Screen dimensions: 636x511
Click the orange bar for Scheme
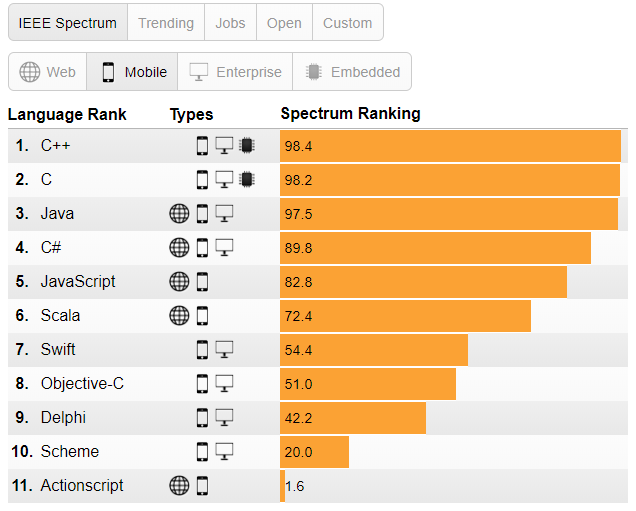(x=314, y=452)
